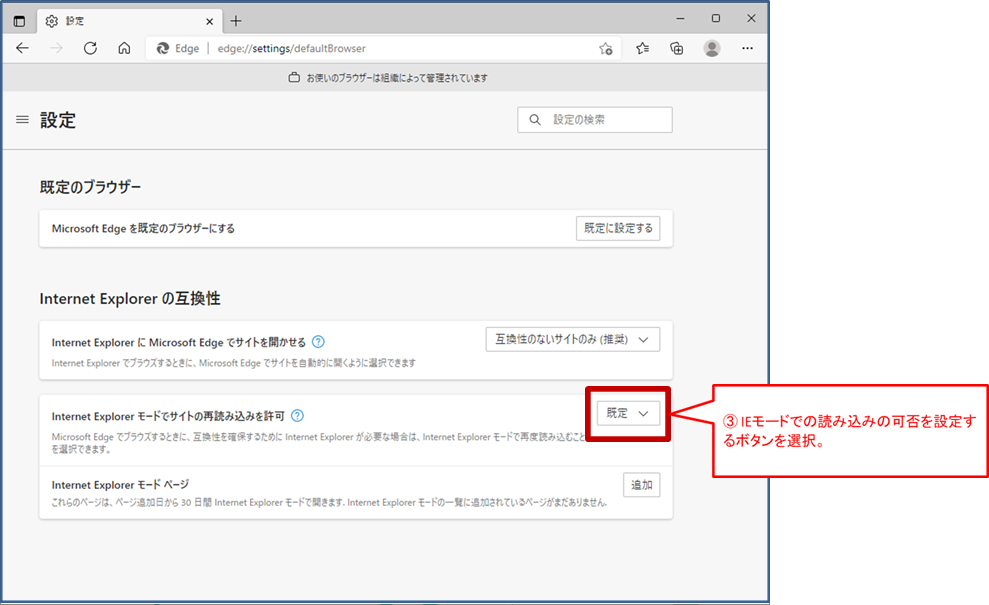This screenshot has width=989, height=605.
Task: Open the settings hamburger menu
Action: coord(22,119)
